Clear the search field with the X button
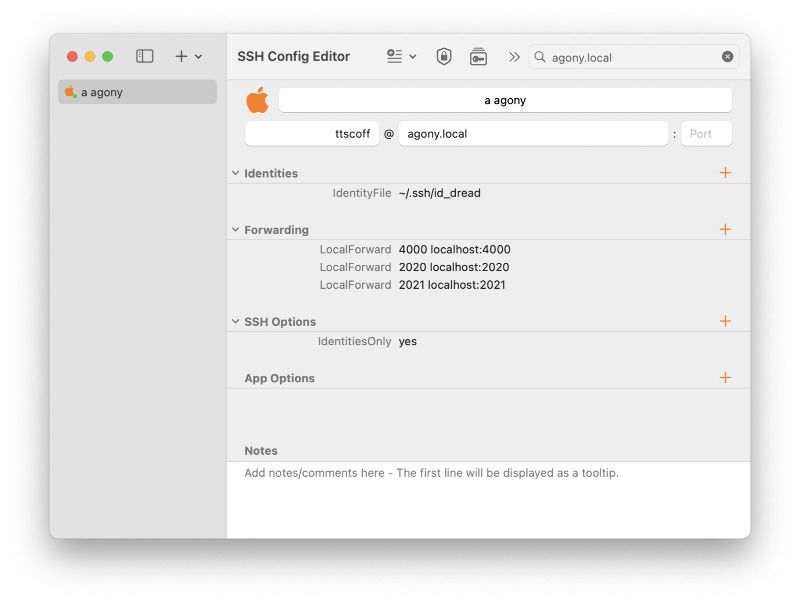This screenshot has height=604, width=800. point(728,57)
